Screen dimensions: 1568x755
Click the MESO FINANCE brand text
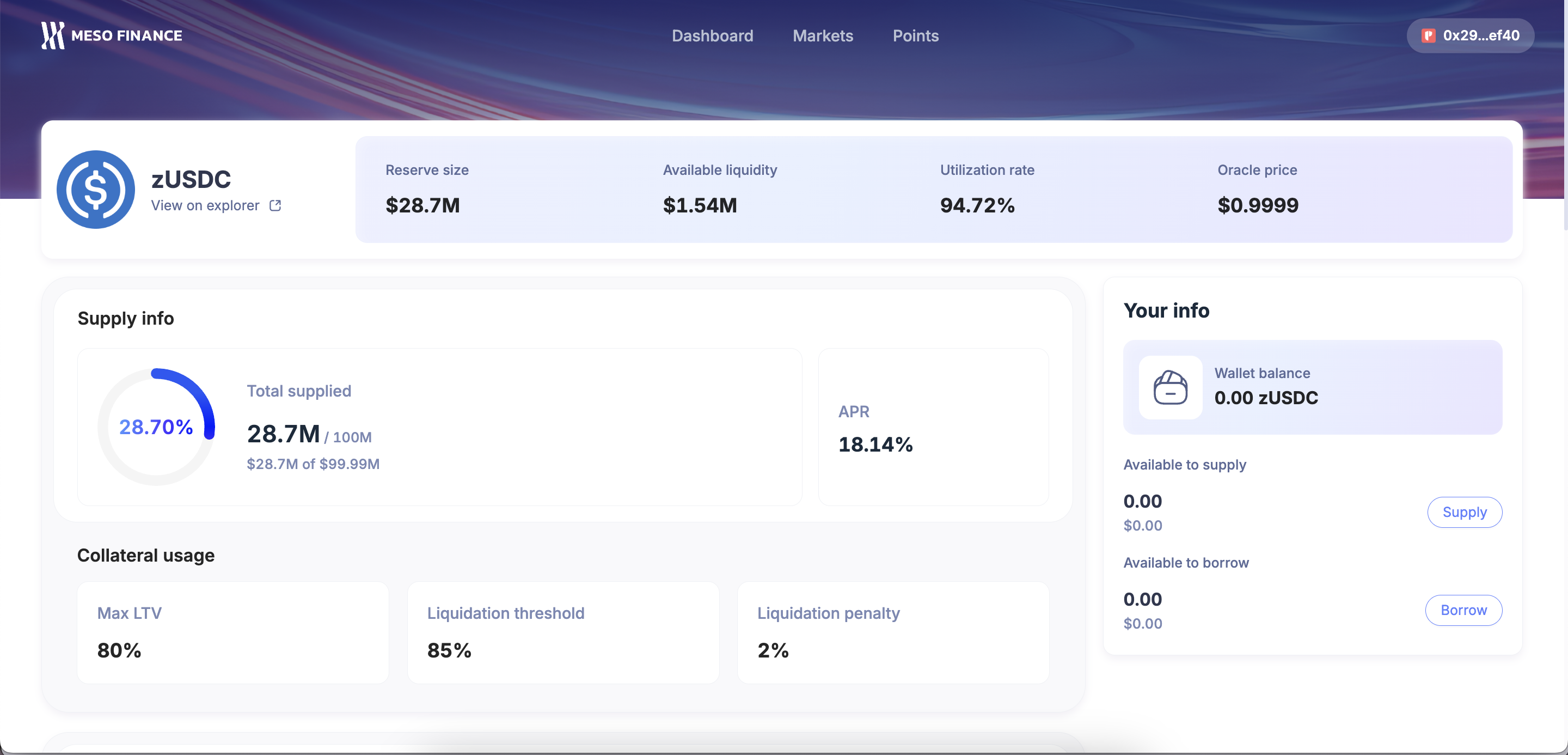pos(127,36)
